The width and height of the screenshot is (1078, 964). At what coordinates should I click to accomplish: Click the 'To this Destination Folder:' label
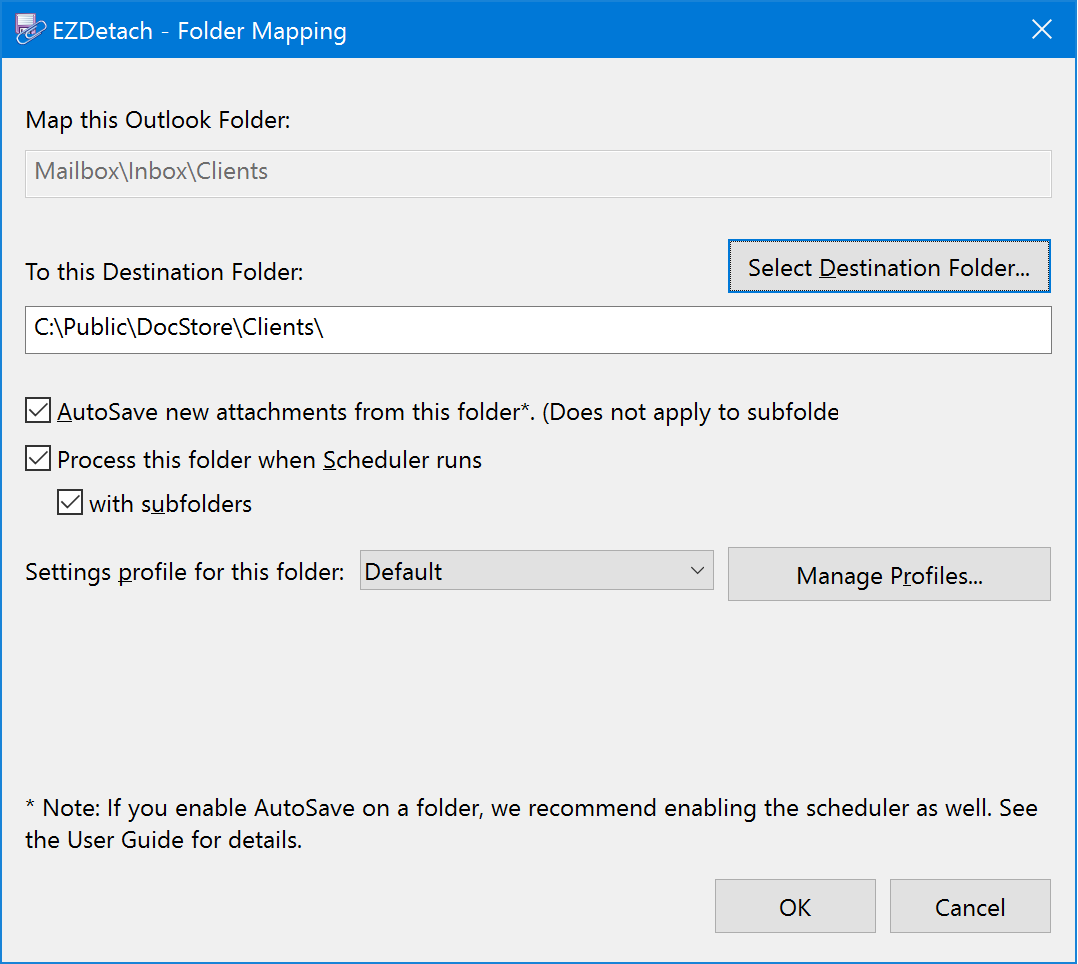tap(164, 272)
